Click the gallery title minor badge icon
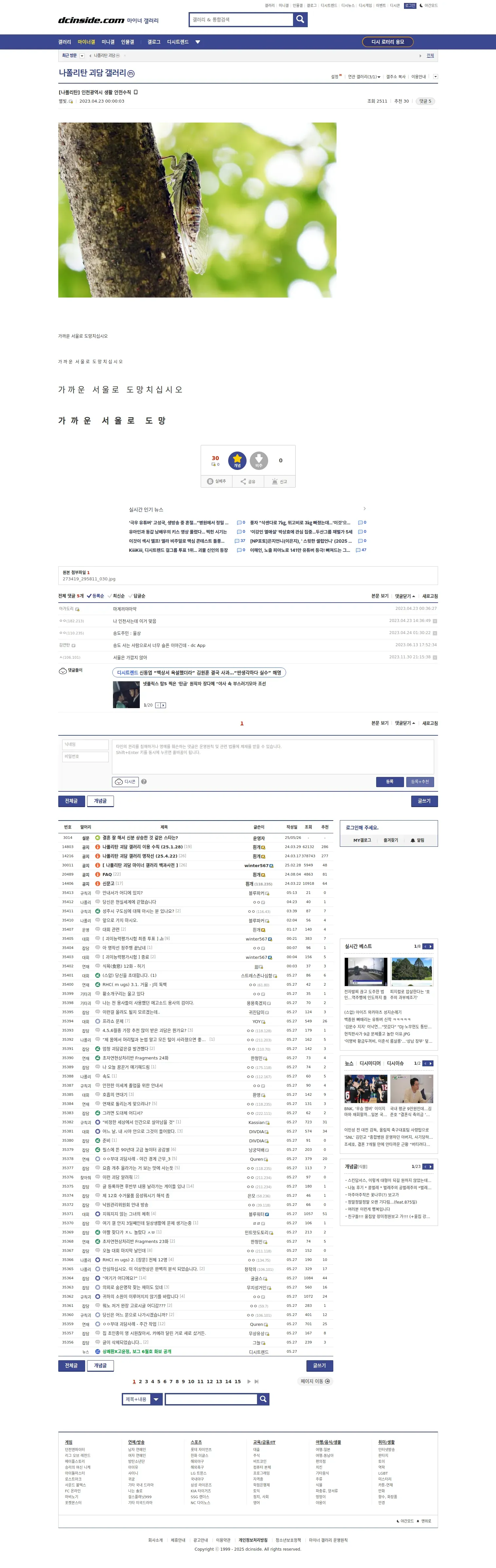The height and width of the screenshot is (1568, 496). pyautogui.click(x=131, y=74)
